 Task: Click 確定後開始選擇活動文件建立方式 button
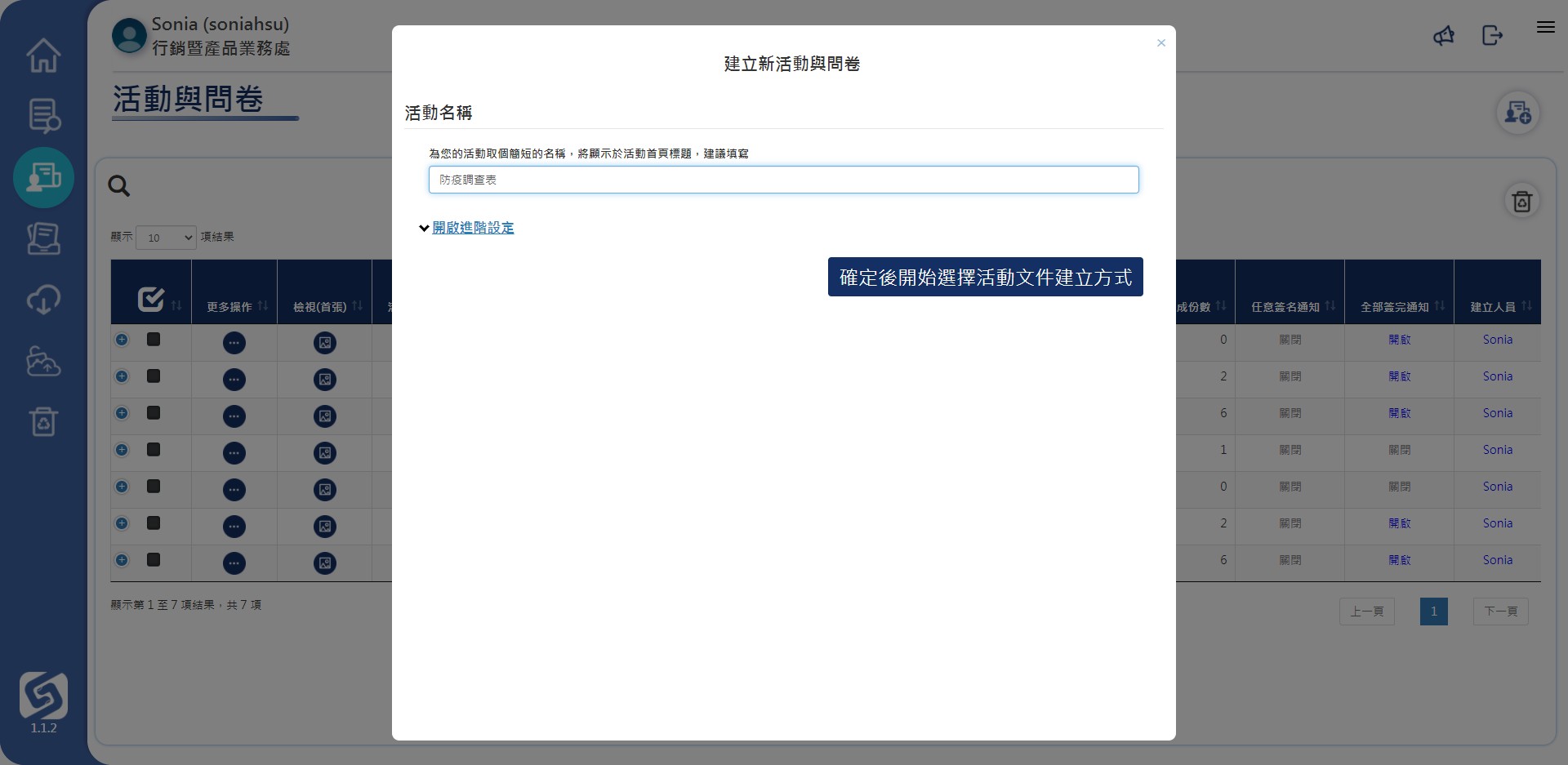985,278
